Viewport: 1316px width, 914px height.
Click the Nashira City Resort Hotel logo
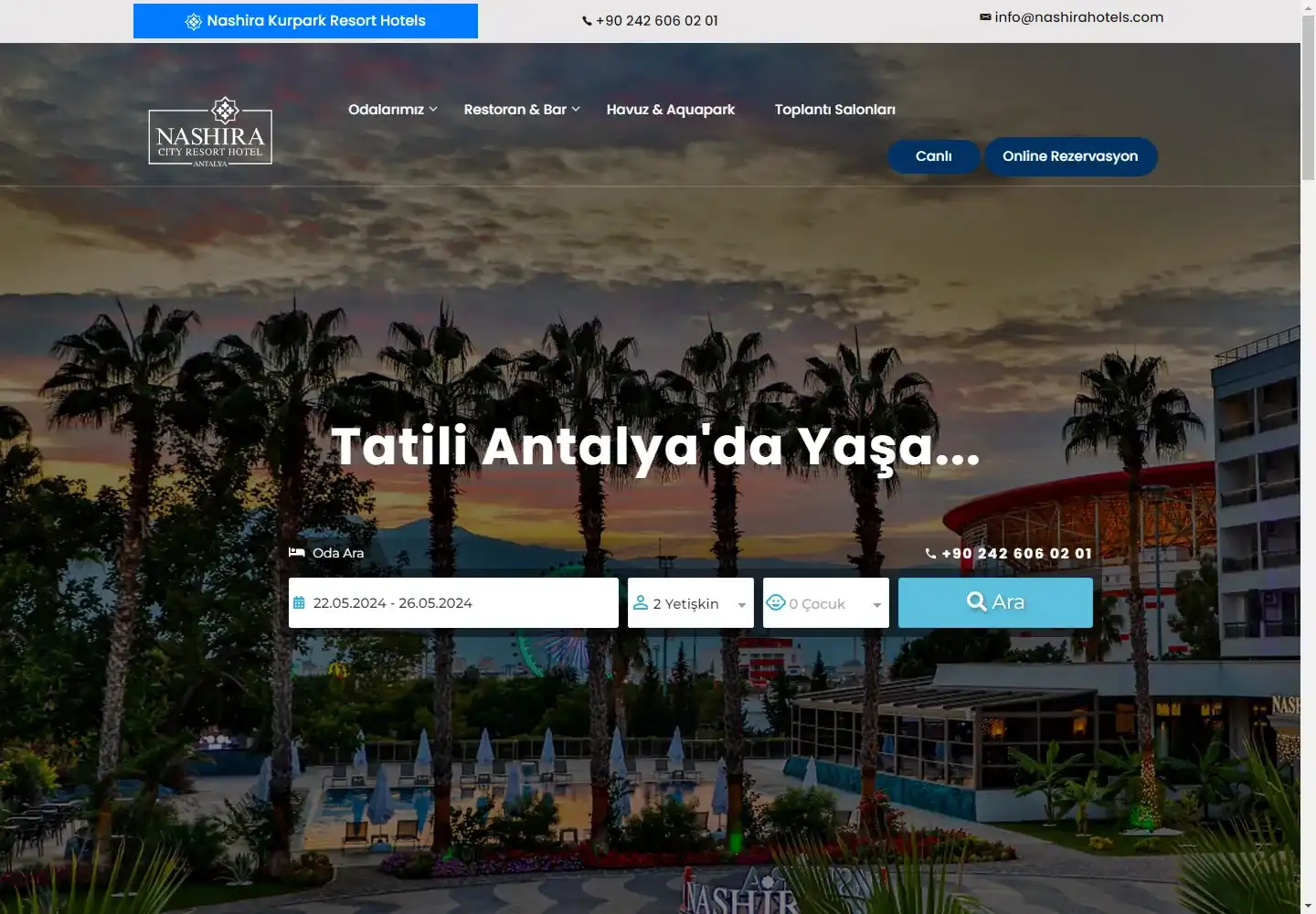coord(210,132)
